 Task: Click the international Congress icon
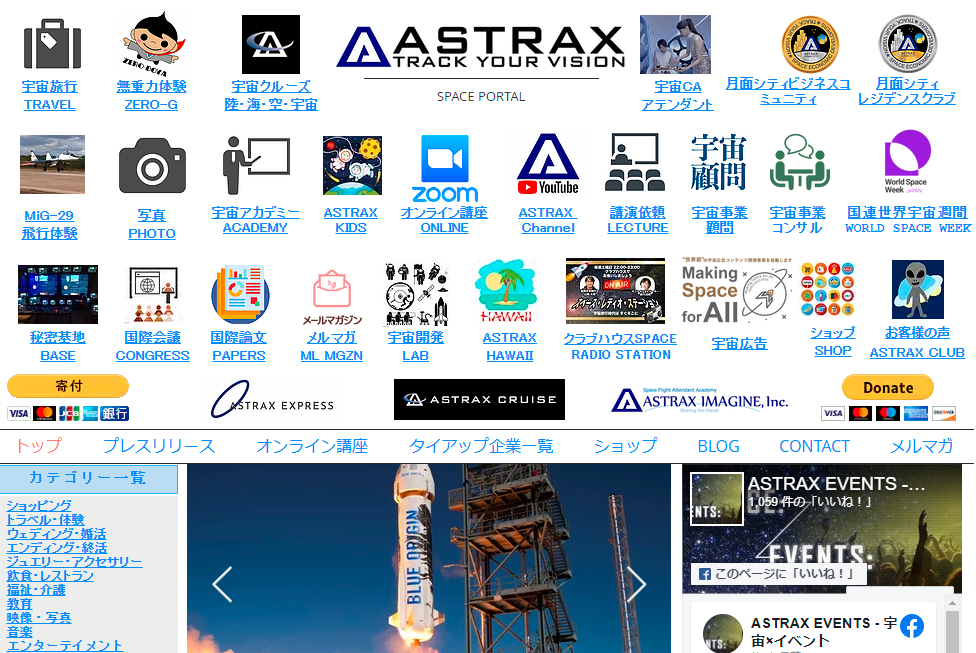pos(153,294)
